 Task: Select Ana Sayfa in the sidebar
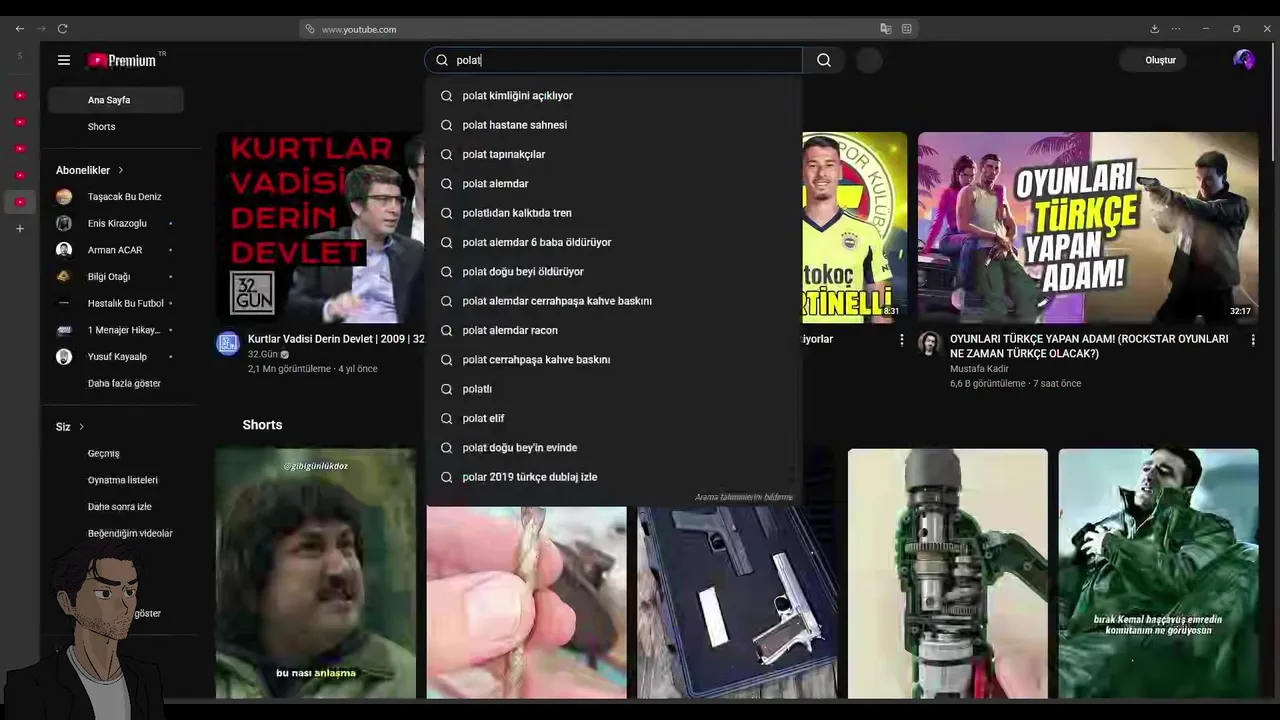coord(116,100)
